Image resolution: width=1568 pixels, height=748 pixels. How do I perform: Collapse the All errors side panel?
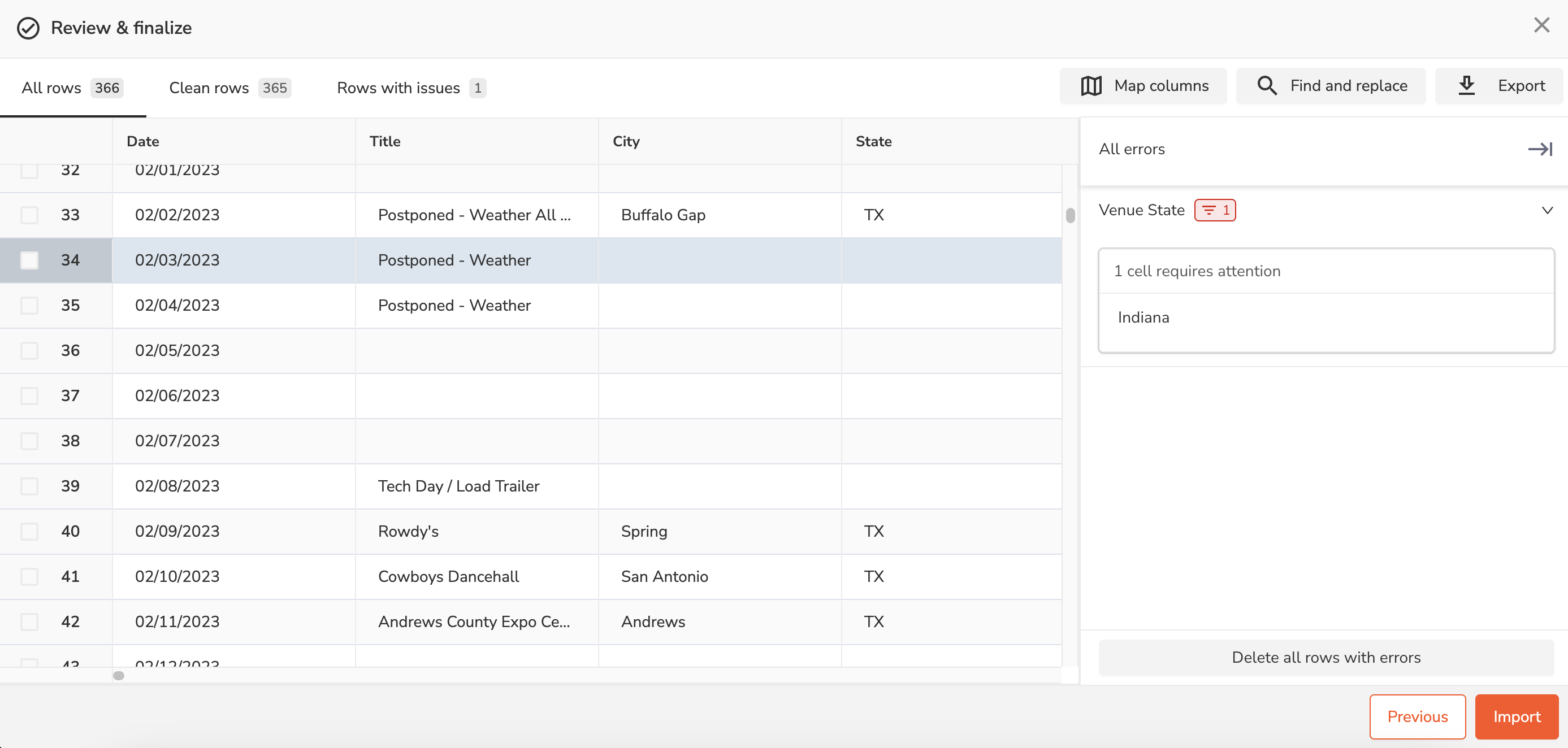pos(1540,149)
